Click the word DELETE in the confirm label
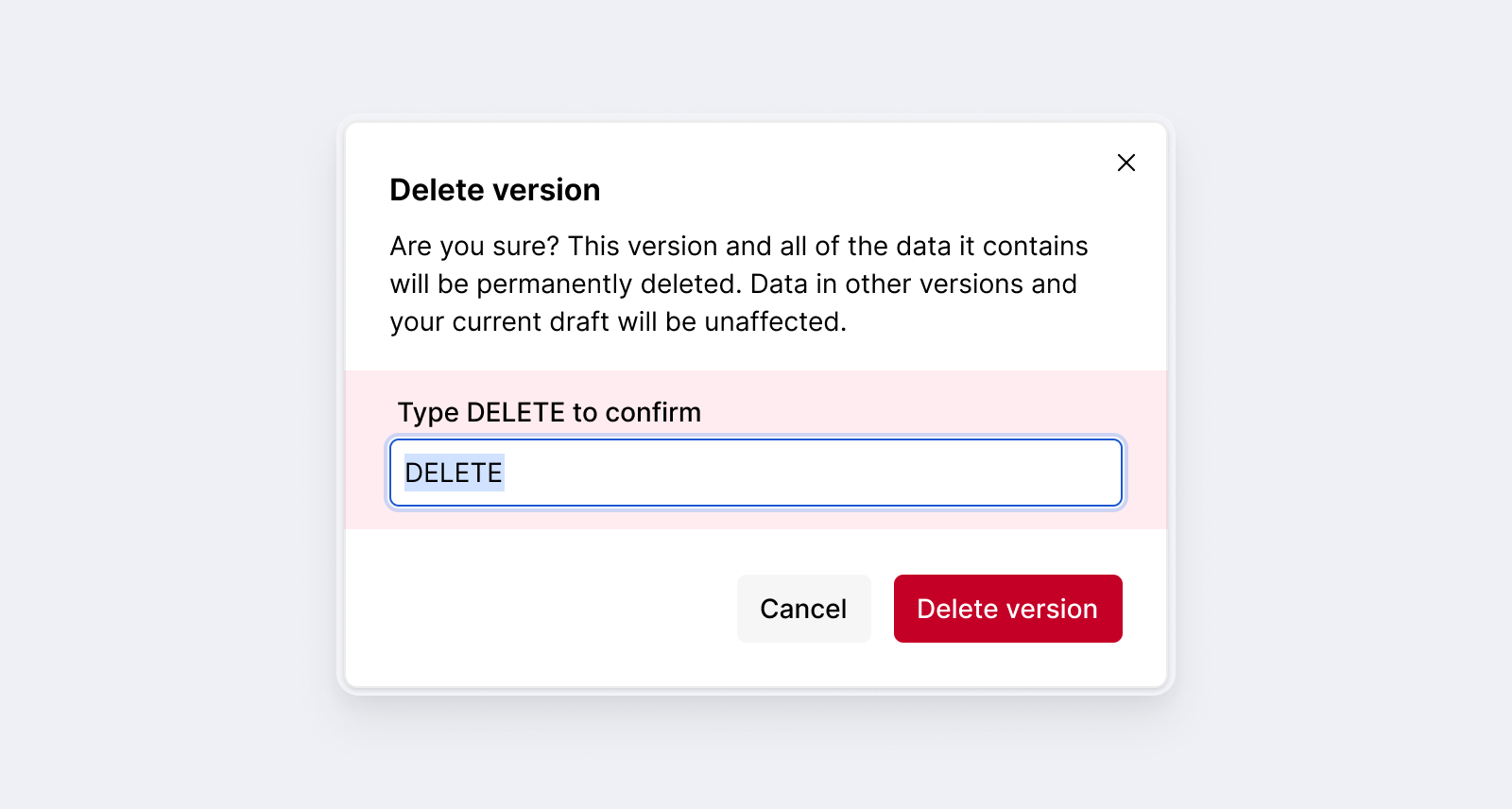Screen dimensions: 1512x809 click(x=515, y=412)
